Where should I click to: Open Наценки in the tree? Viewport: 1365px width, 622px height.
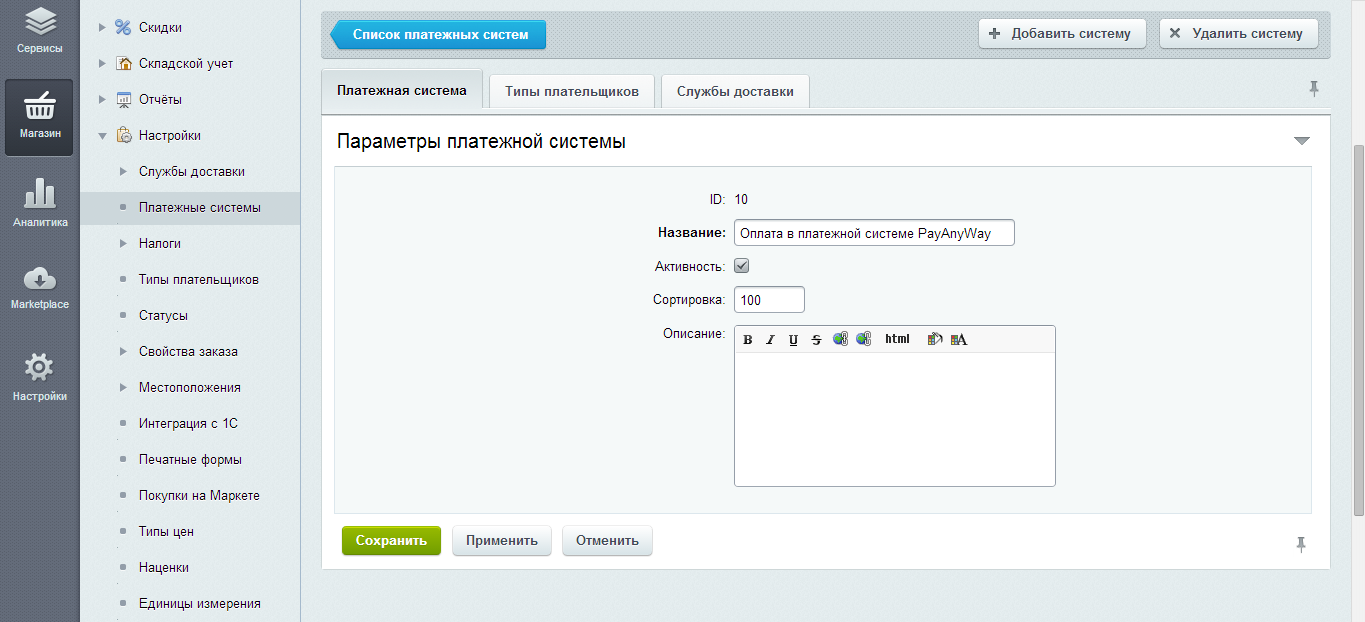164,567
